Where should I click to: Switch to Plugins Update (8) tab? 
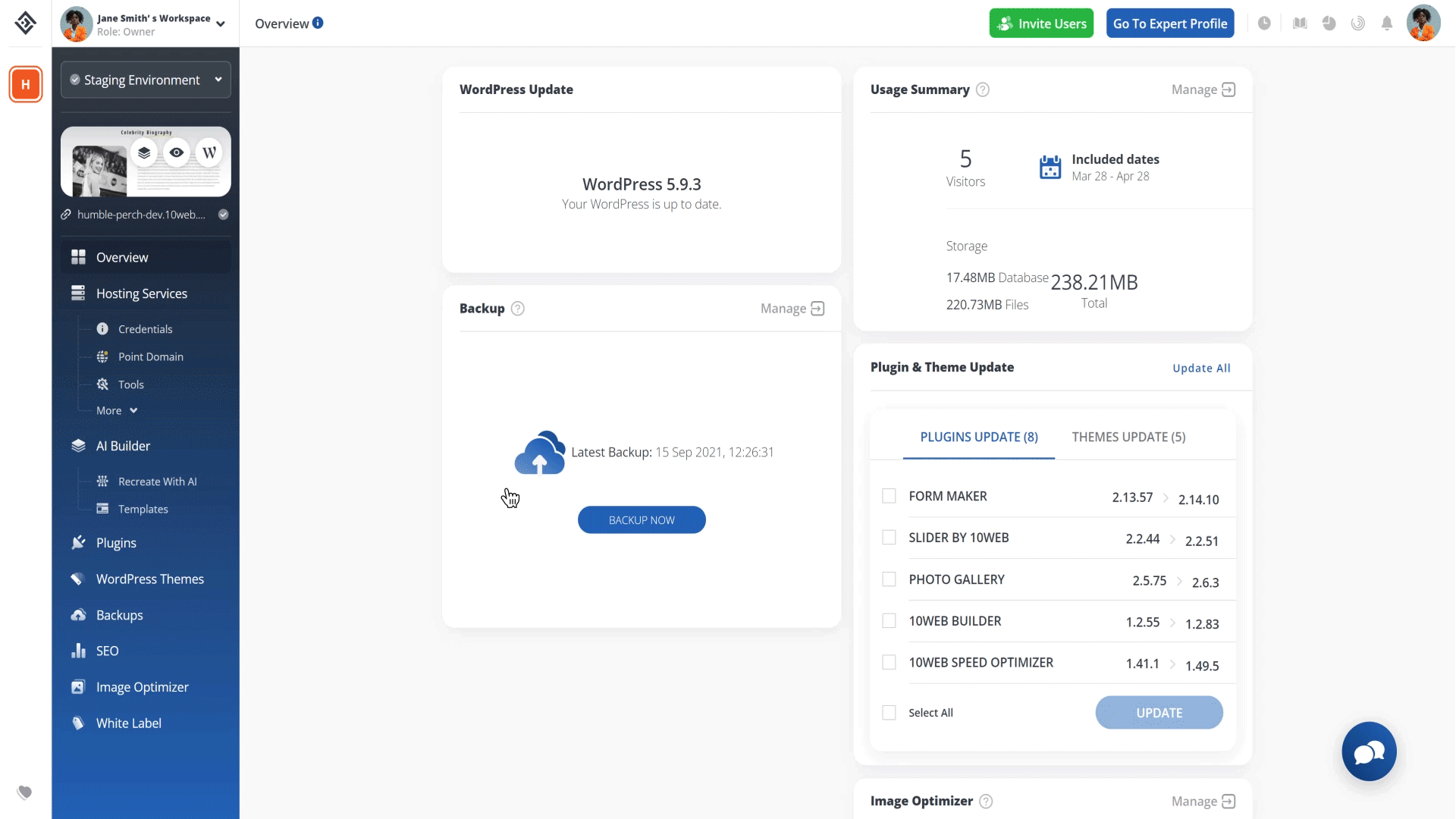[979, 437]
